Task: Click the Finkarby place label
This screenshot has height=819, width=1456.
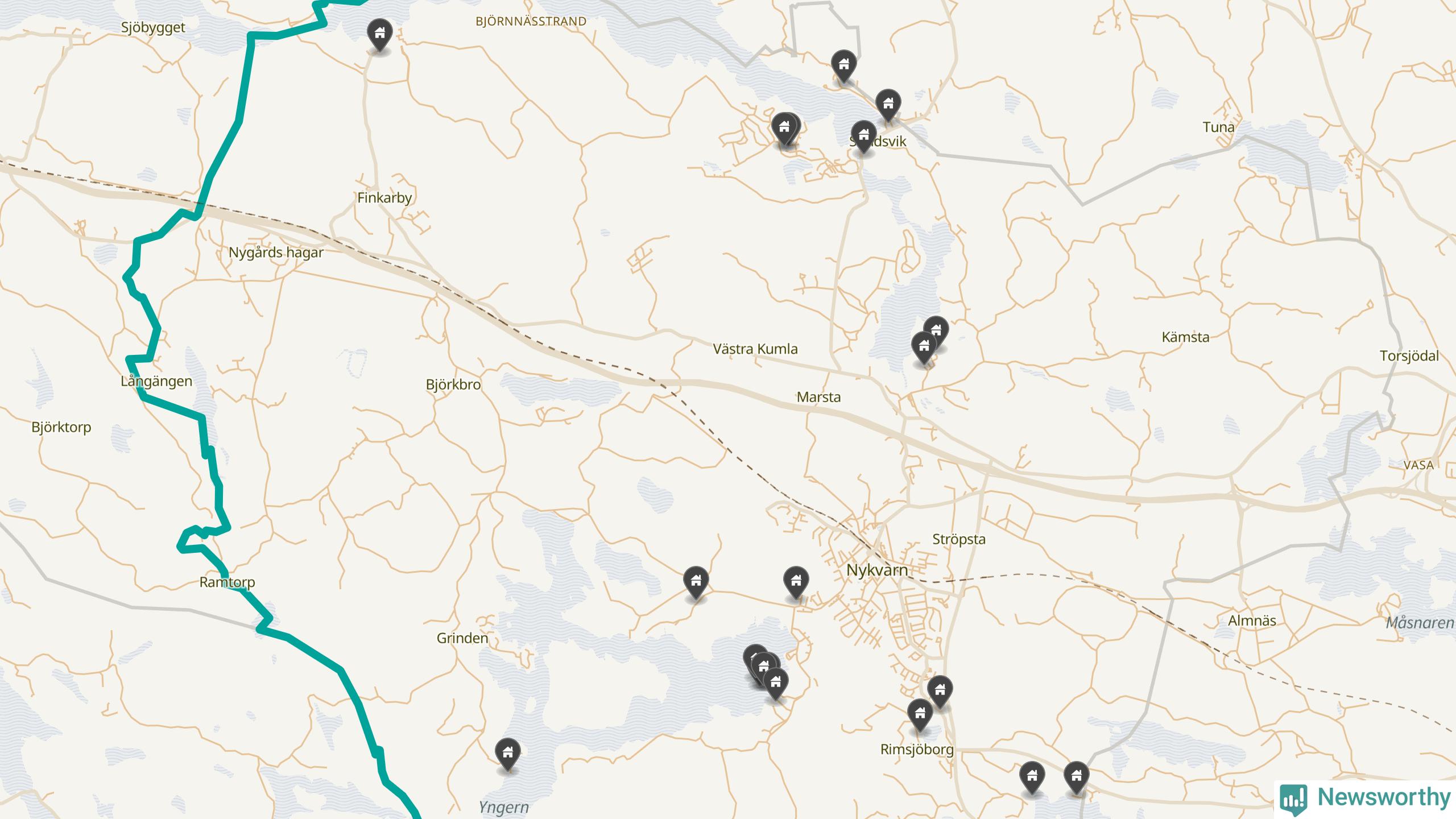Action: 384,198
